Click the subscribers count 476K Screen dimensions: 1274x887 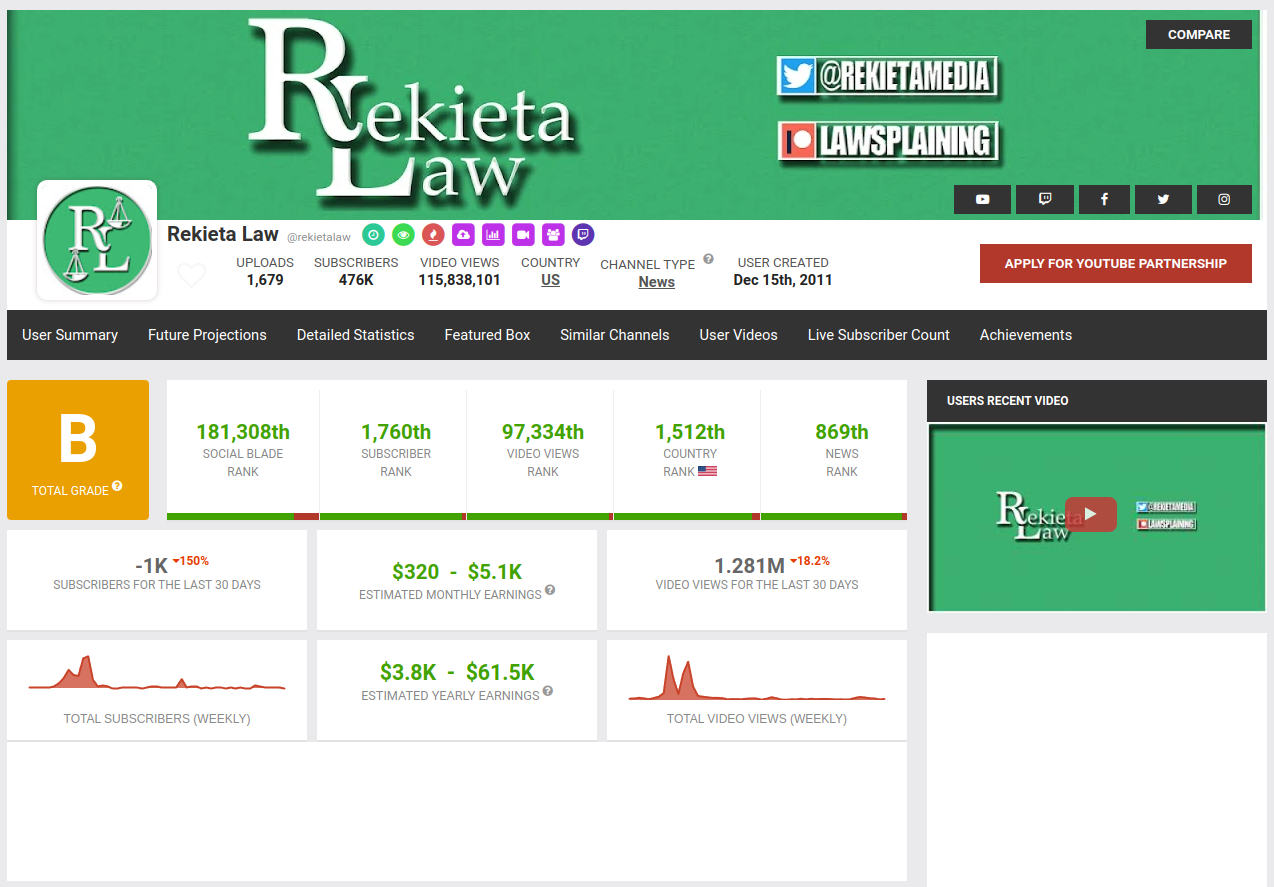[356, 280]
